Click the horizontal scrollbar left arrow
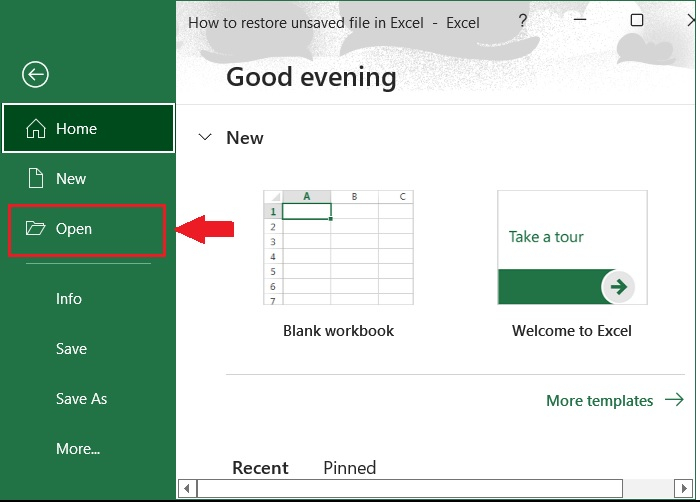700x502 pixels. [188, 489]
